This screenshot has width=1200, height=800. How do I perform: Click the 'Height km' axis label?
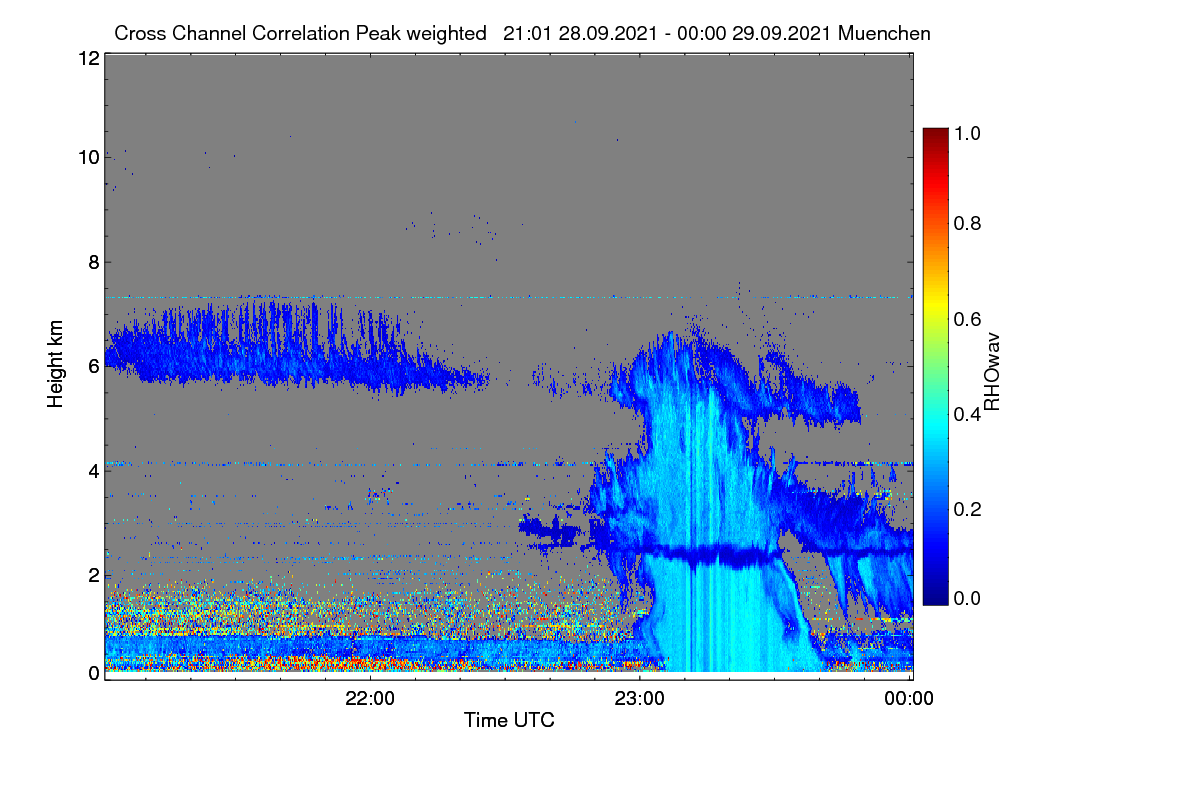55,364
